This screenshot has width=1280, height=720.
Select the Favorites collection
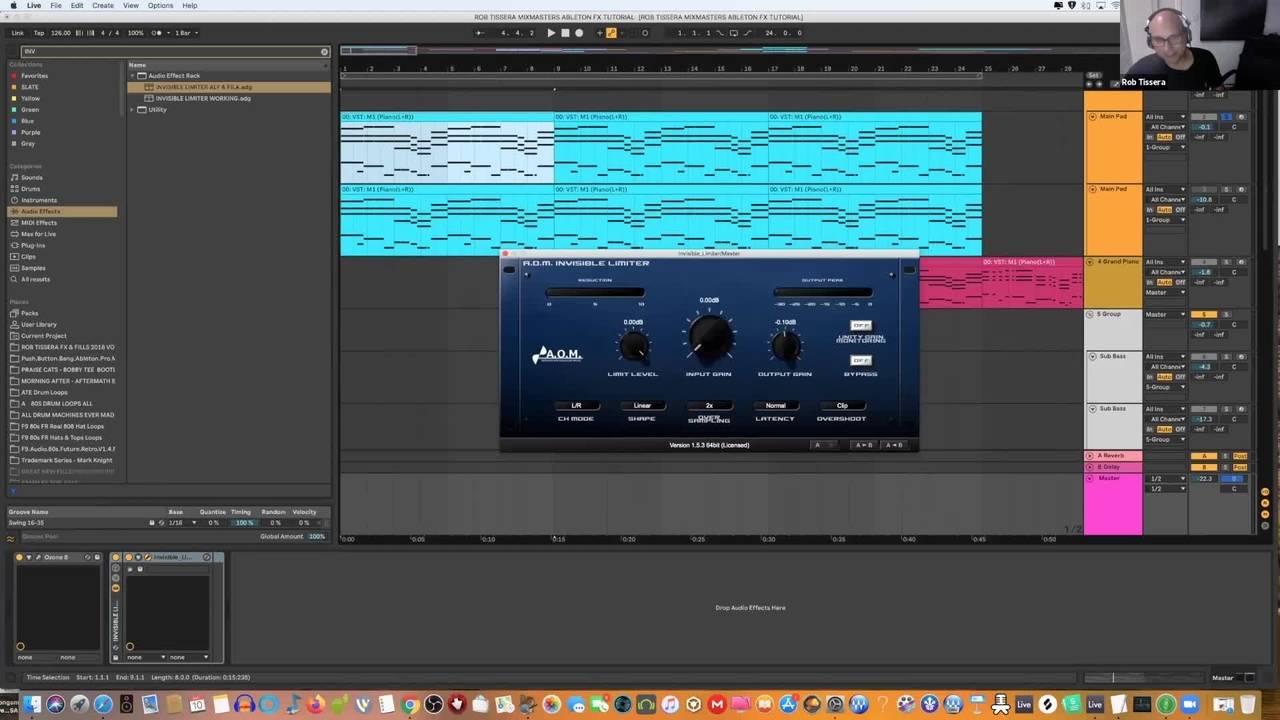(x=34, y=76)
